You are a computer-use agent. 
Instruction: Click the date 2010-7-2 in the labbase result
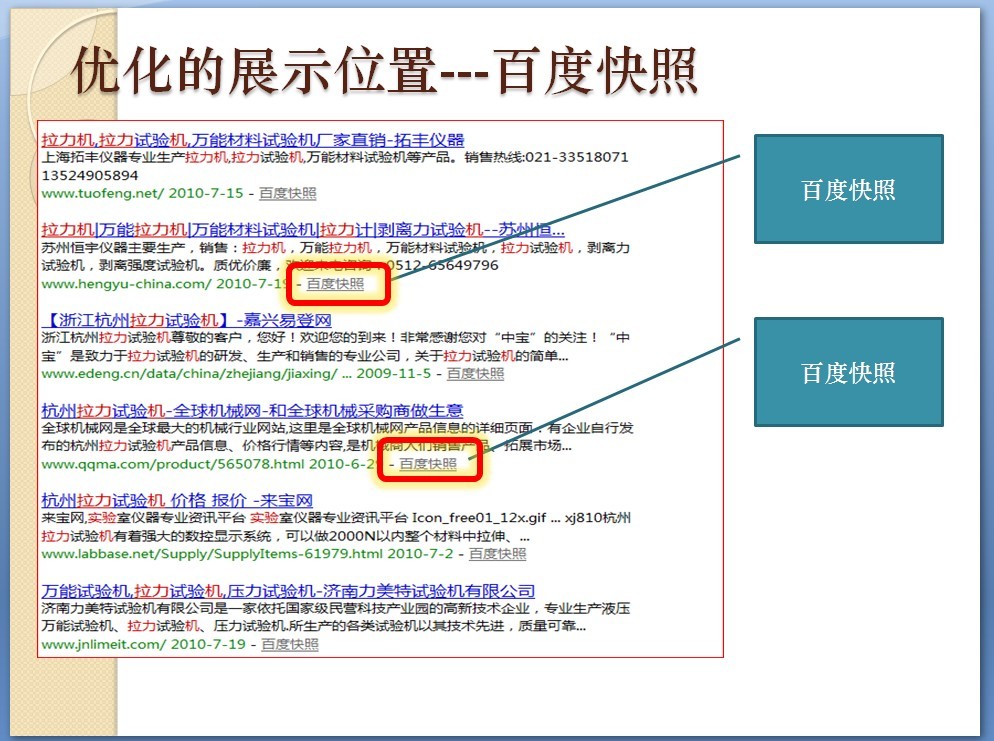coord(420,554)
